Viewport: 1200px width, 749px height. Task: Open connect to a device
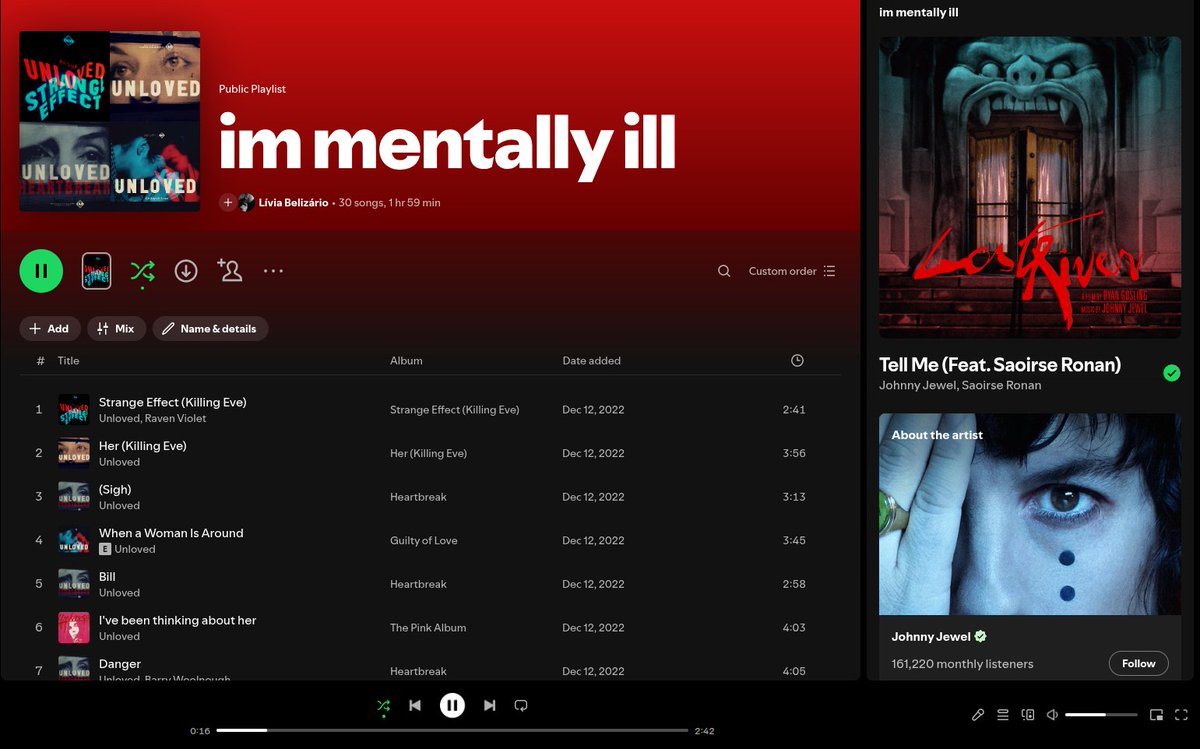[x=1028, y=715]
